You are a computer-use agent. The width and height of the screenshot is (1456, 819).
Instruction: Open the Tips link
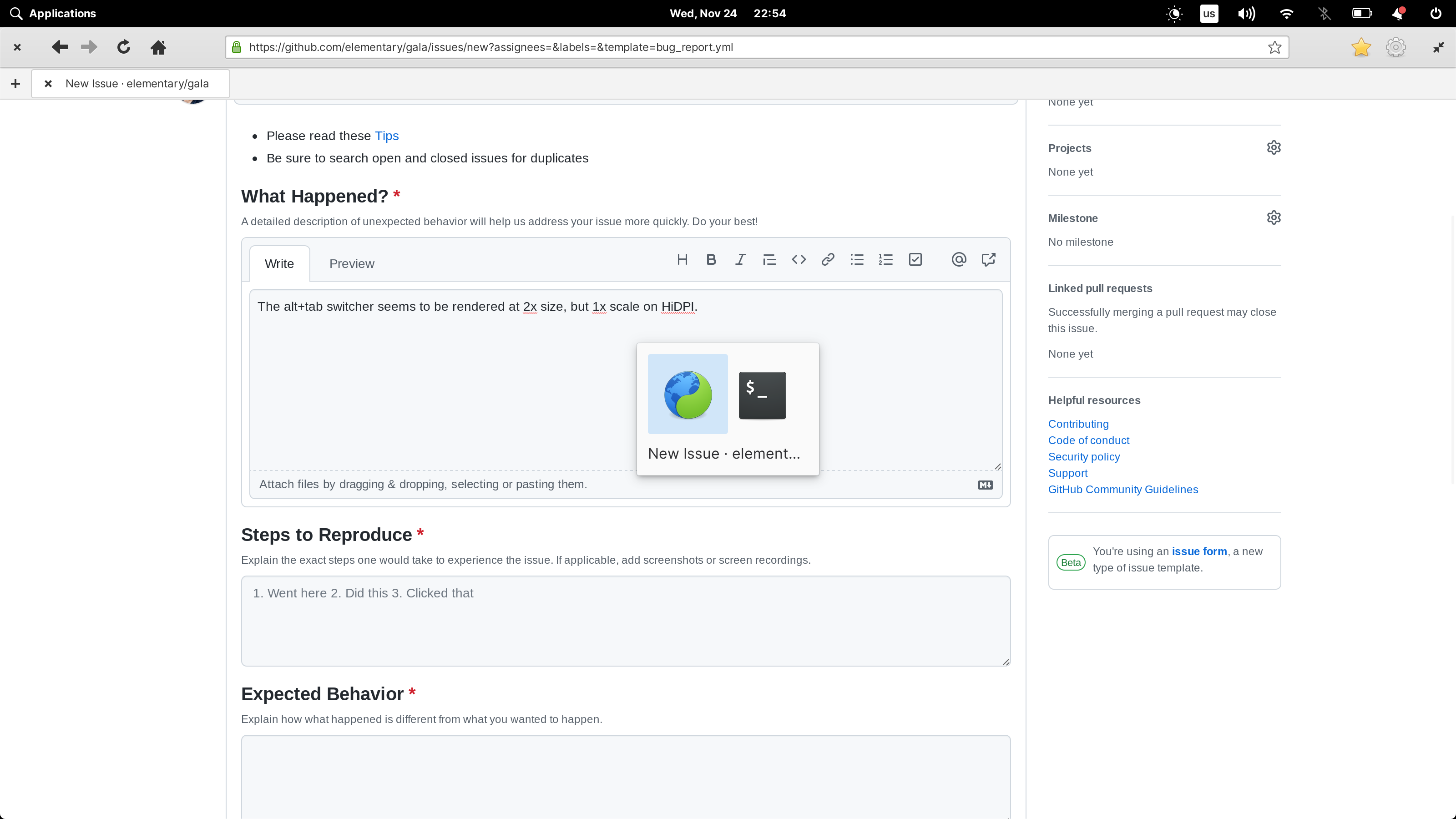pyautogui.click(x=387, y=136)
